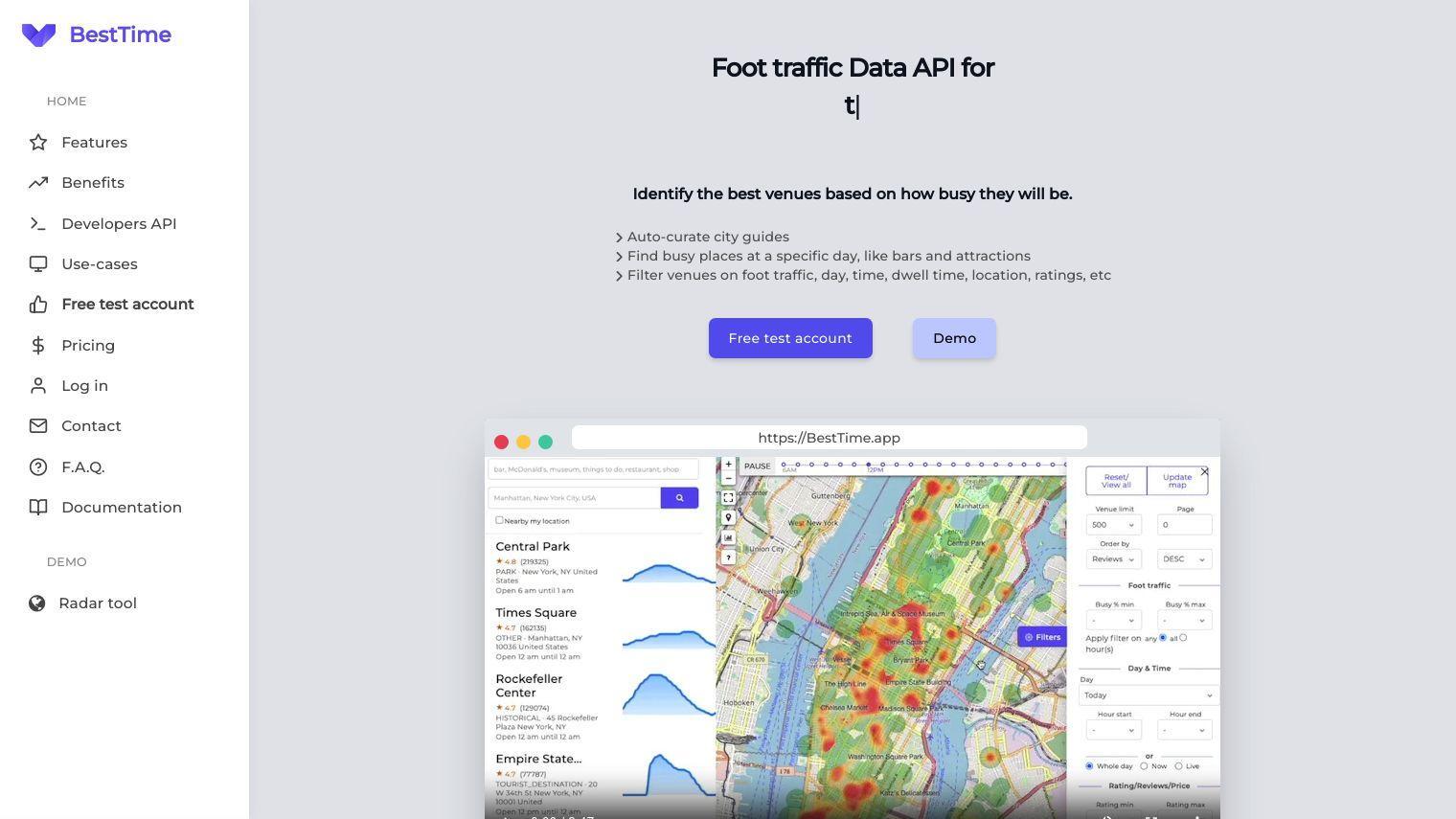Open the Busy % max dropdown
1456x819 pixels.
coord(1184,621)
